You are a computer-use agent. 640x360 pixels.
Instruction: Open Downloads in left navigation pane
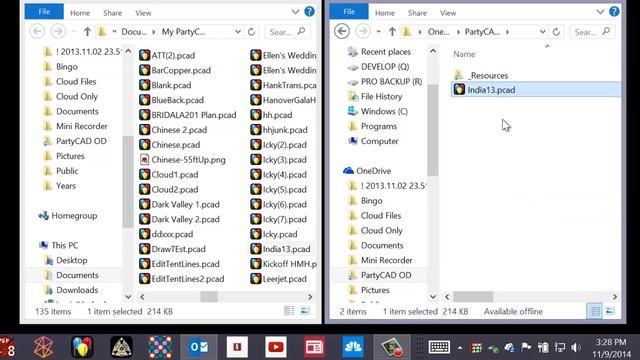71,290
